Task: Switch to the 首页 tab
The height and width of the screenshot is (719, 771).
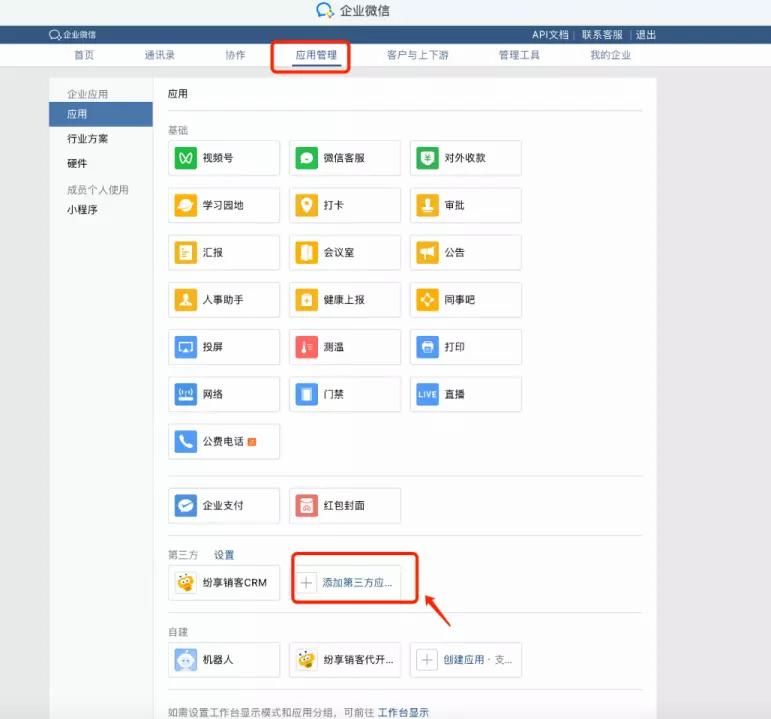Action: (x=84, y=55)
